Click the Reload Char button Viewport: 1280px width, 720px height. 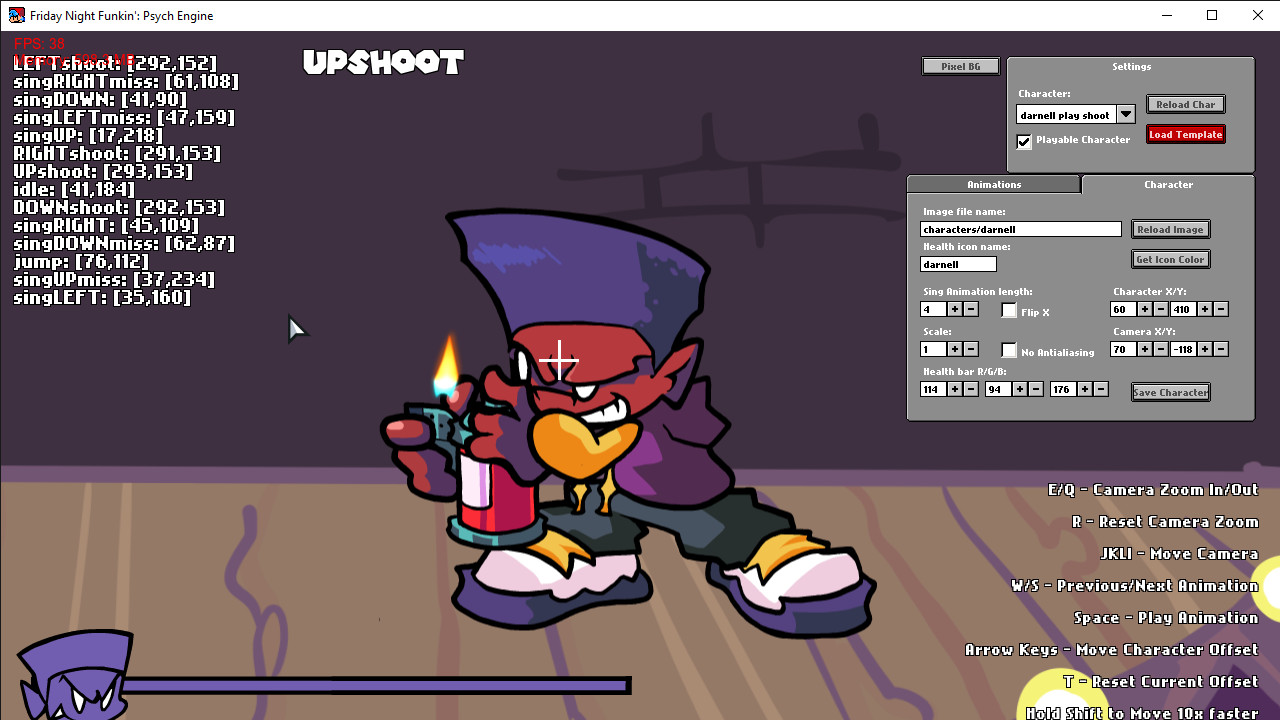[x=1185, y=104]
